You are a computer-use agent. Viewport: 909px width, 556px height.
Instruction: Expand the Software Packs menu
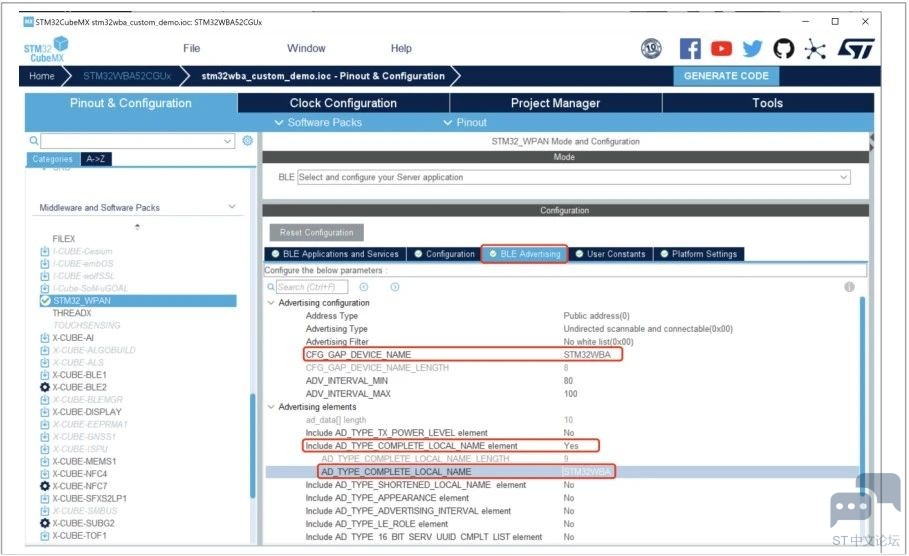pos(318,122)
